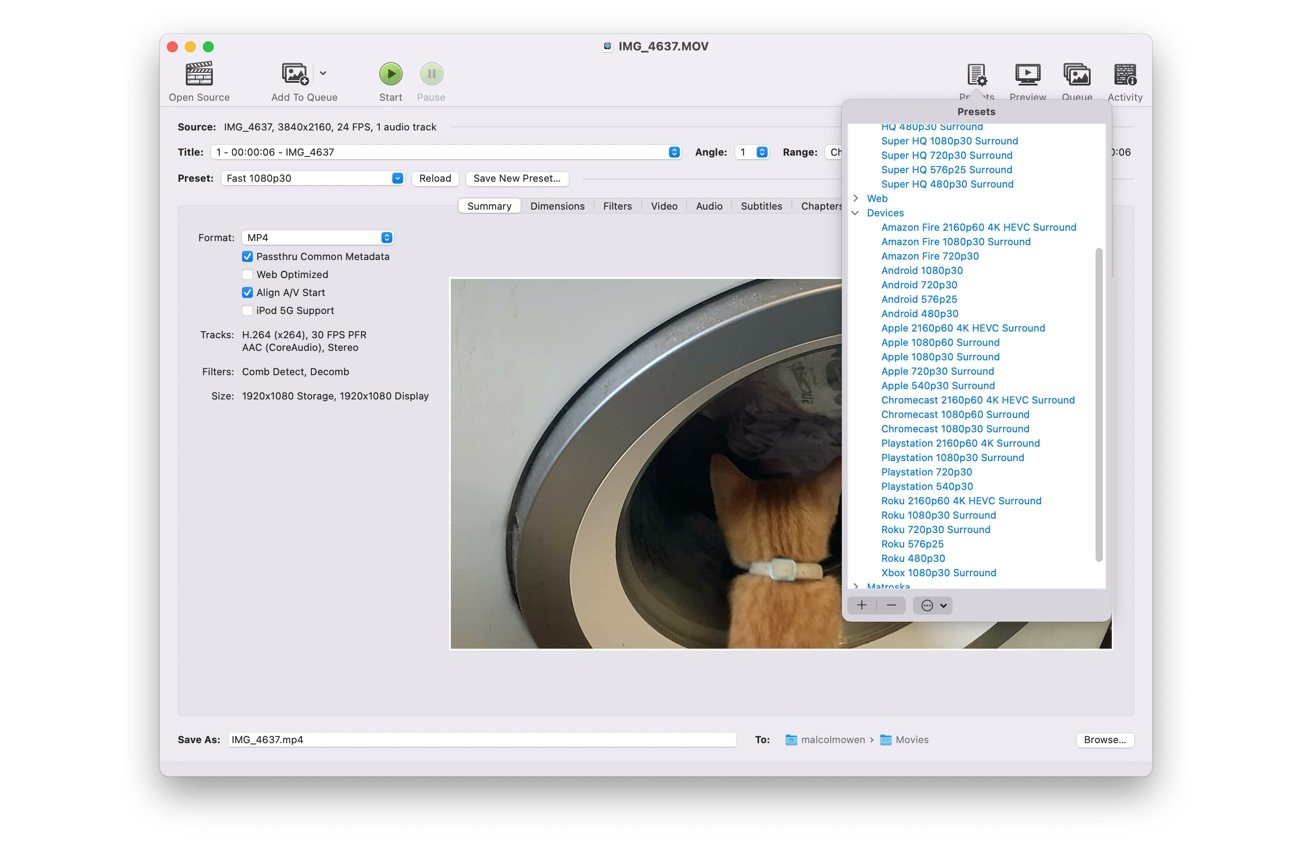Switch to the Summary tab
This screenshot has height=843, width=1312.
pos(489,206)
